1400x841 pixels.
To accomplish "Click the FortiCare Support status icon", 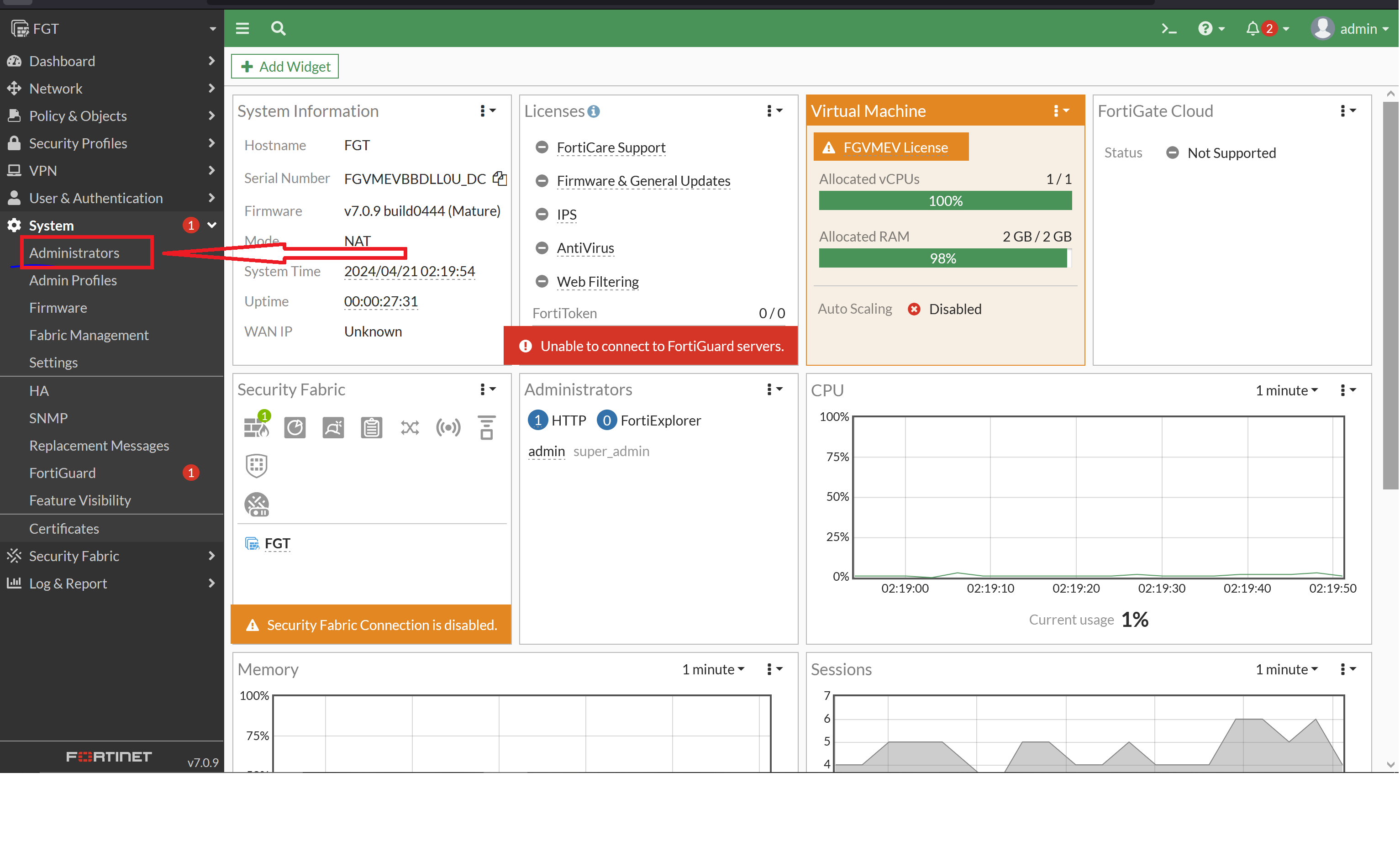I will 542,147.
